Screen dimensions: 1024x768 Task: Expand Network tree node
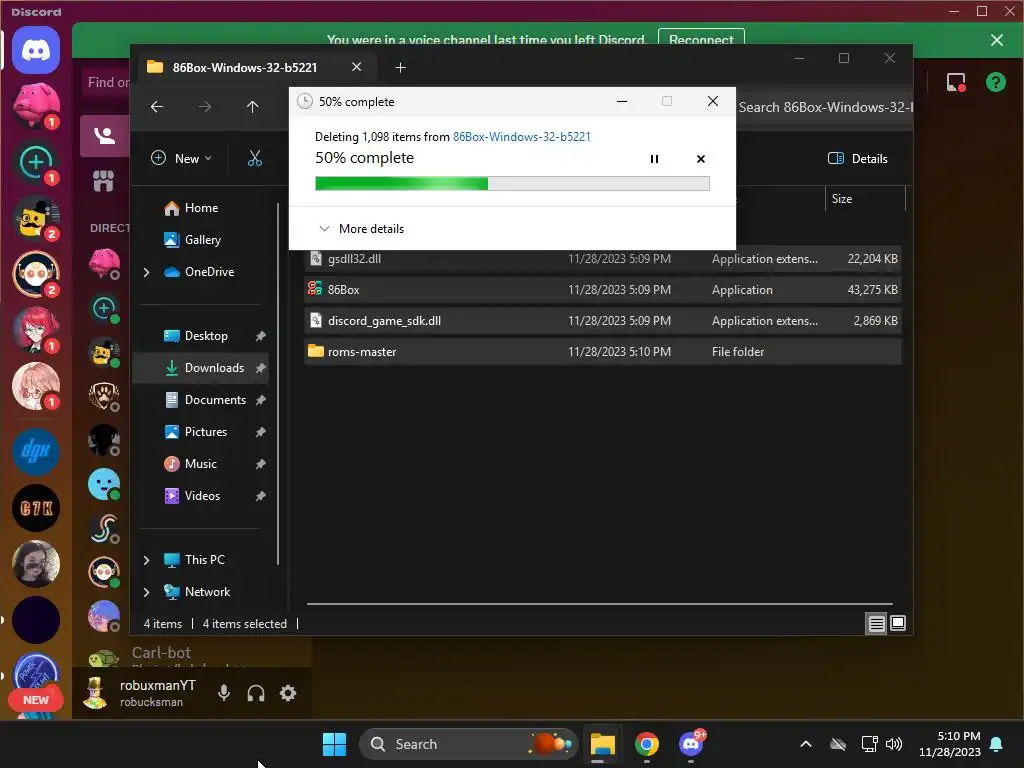(146, 592)
